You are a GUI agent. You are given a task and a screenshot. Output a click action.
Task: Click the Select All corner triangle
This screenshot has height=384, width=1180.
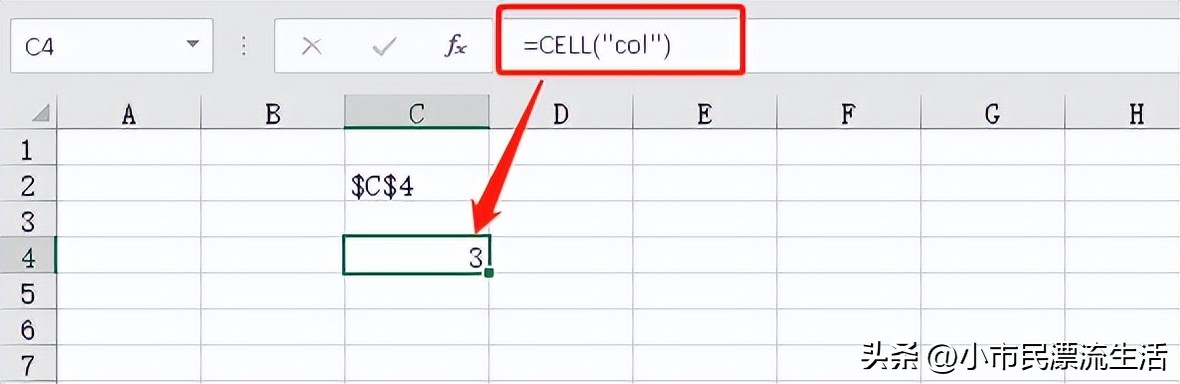click(41, 114)
